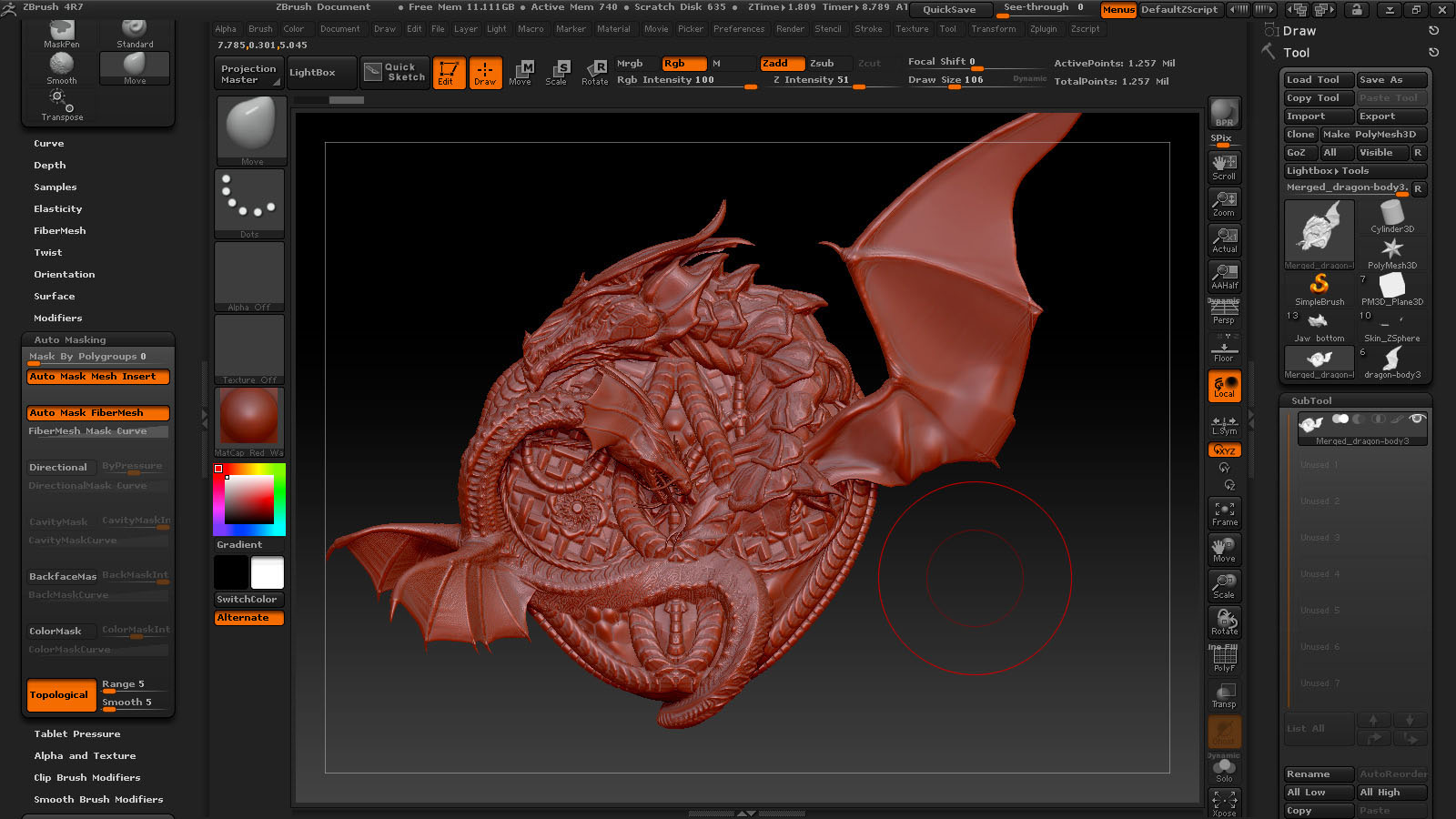Expand the Smooth Brush Modifiers section
Image resolution: width=1456 pixels, height=819 pixels.
pos(98,800)
